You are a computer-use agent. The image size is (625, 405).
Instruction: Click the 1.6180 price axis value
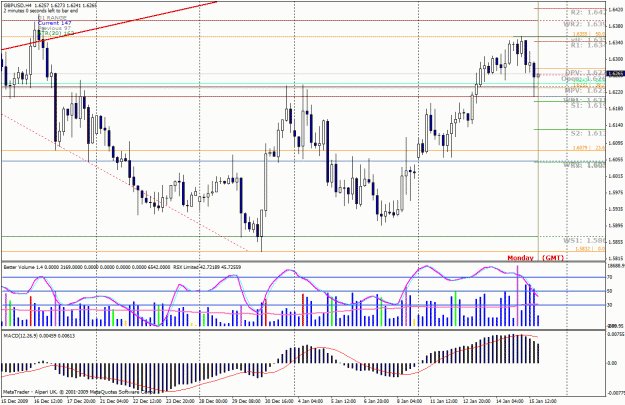pyautogui.click(x=615, y=109)
